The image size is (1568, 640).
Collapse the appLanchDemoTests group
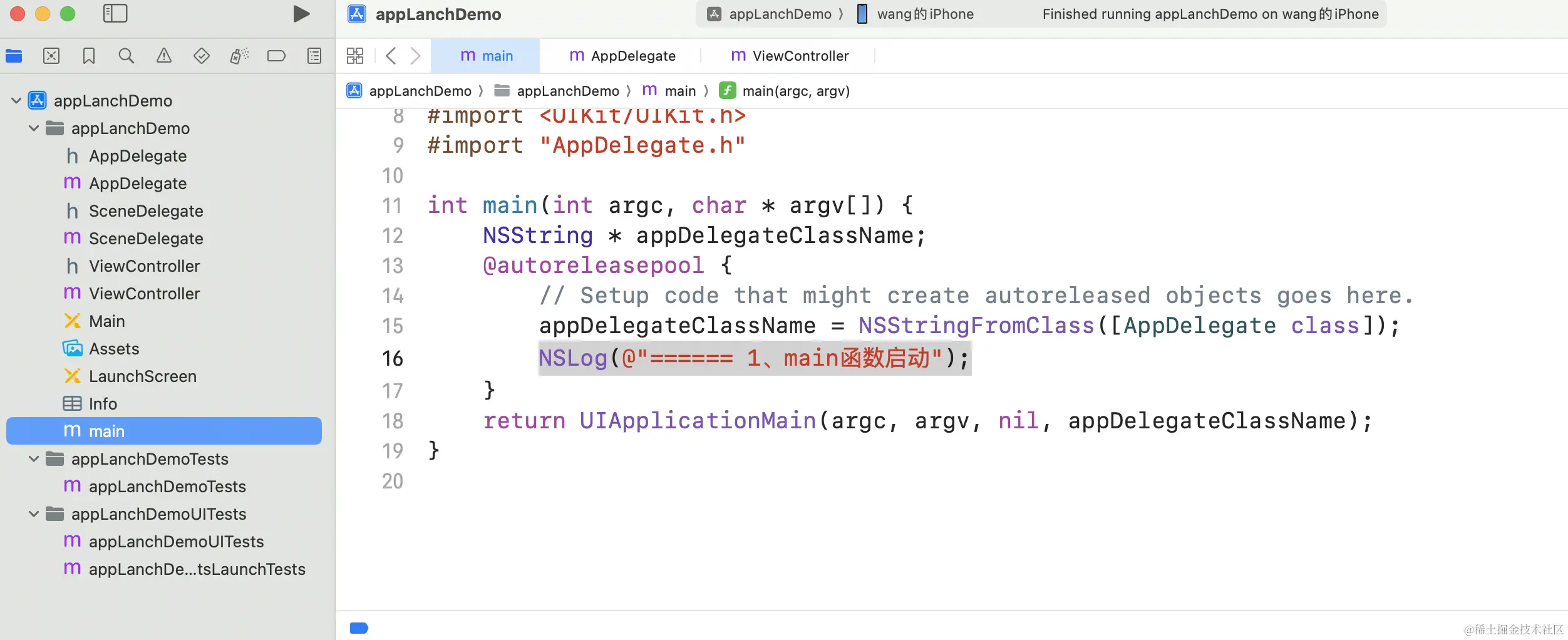point(34,458)
